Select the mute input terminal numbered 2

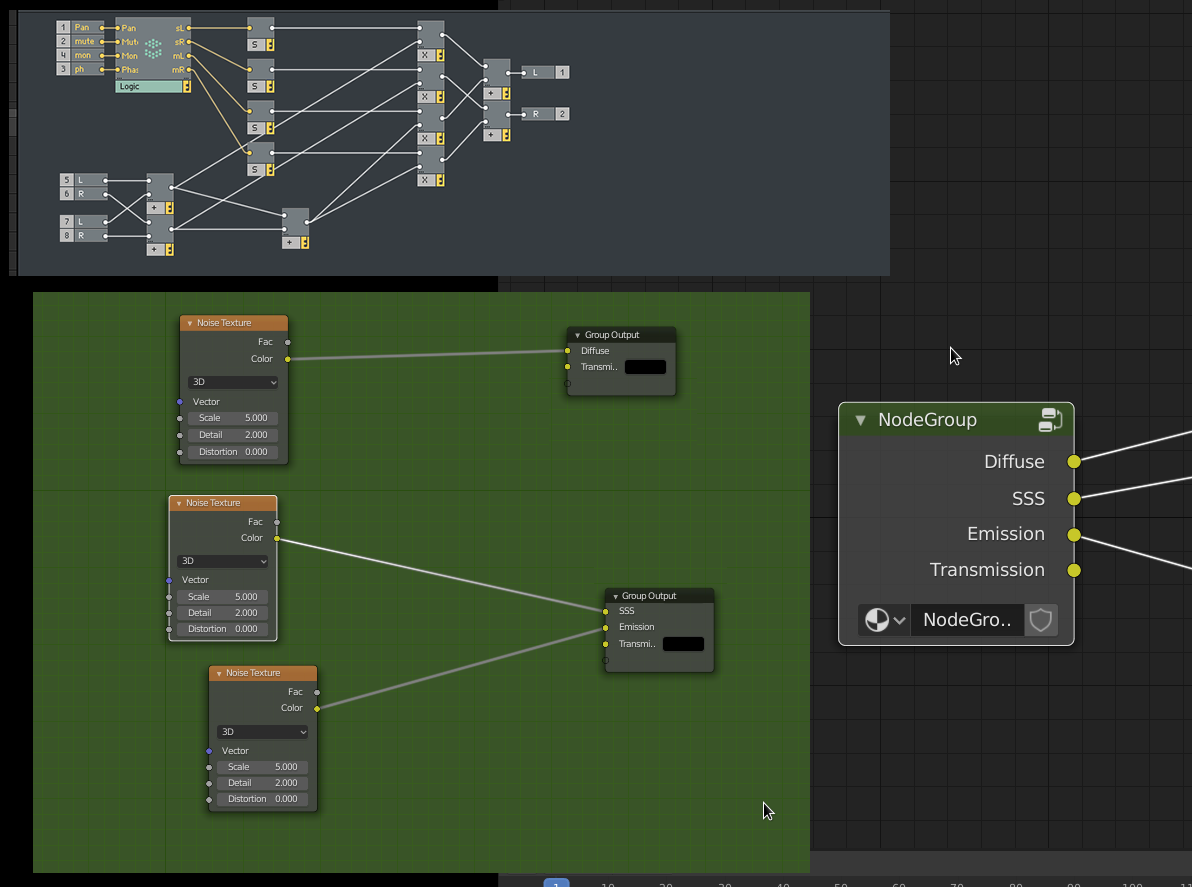[x=80, y=41]
